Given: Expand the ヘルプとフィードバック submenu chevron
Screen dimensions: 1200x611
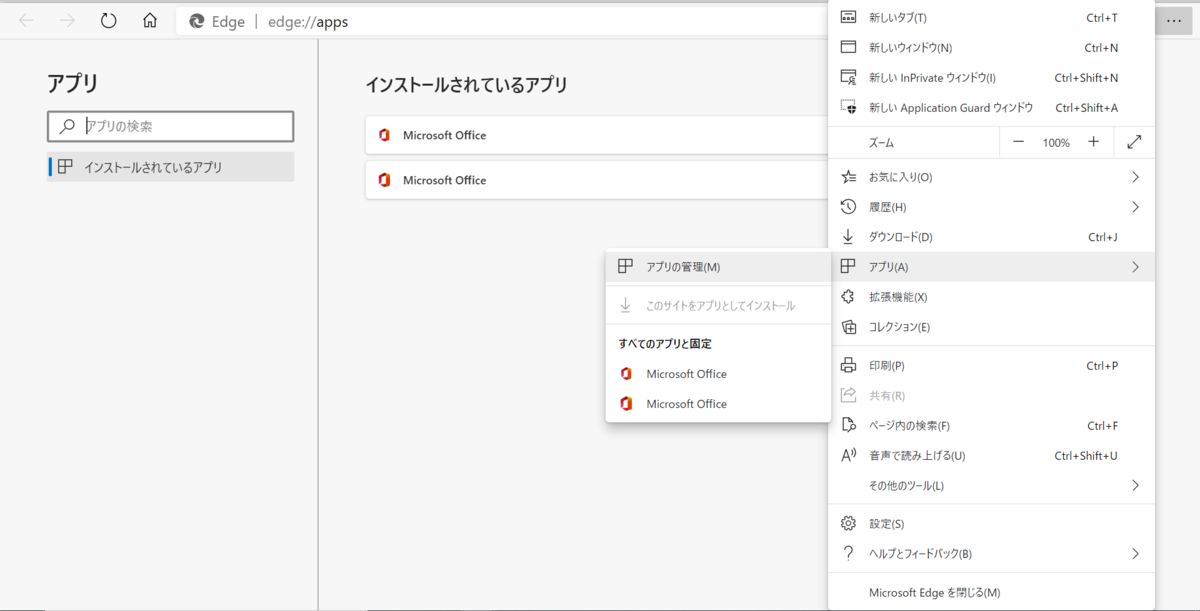Looking at the screenshot, I should (x=1135, y=554).
